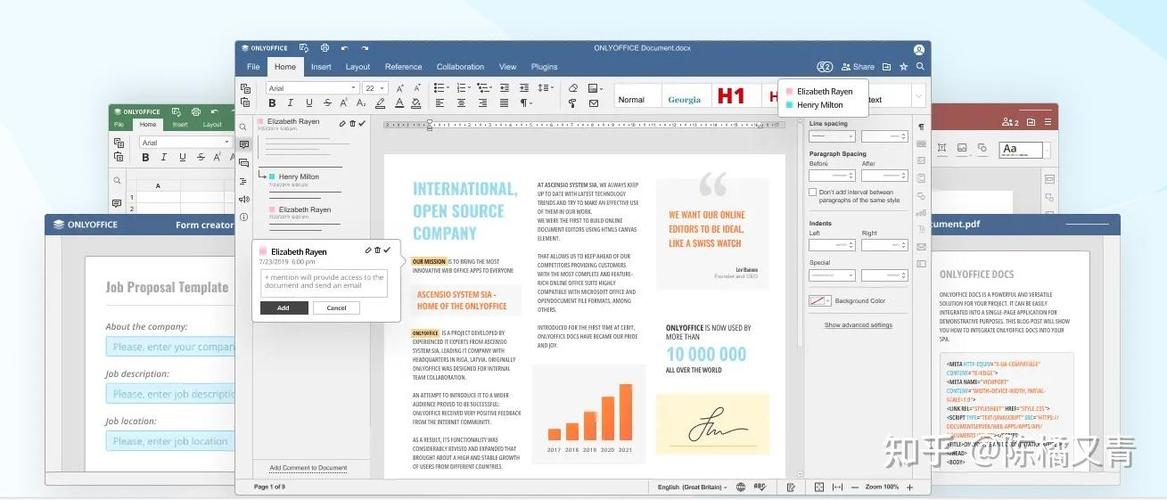
Task: Expand the line spacing toolbar dropdown
Action: click(552, 88)
